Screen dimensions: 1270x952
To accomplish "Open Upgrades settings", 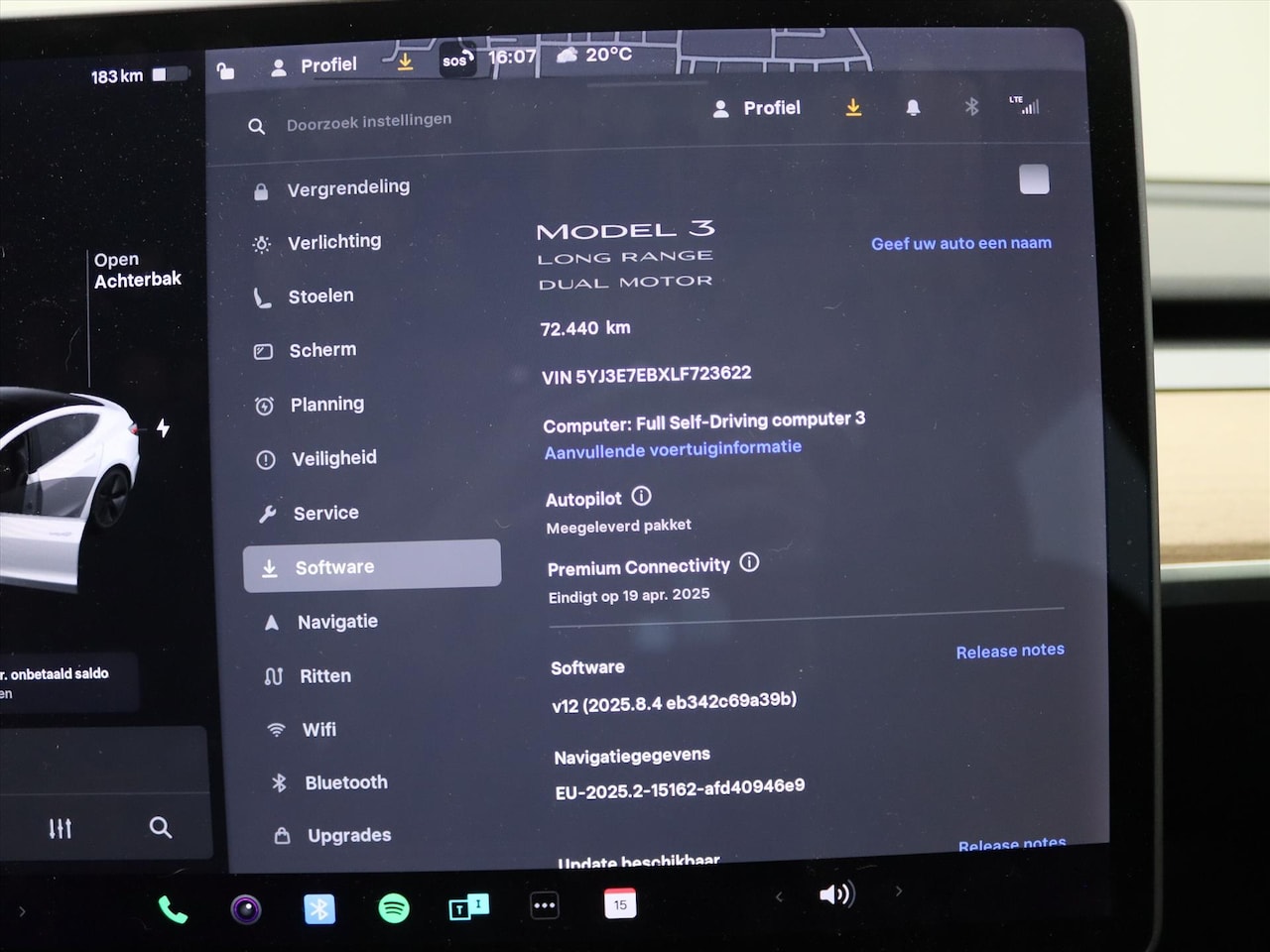I will click(349, 835).
